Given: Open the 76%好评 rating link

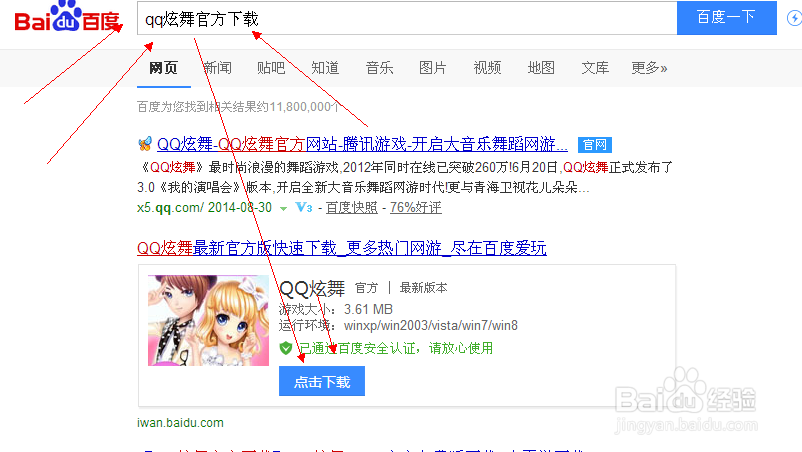Looking at the screenshot, I should click(416, 208).
